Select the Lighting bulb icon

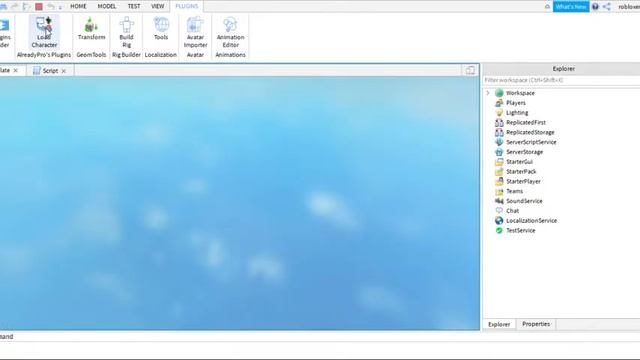(x=499, y=113)
